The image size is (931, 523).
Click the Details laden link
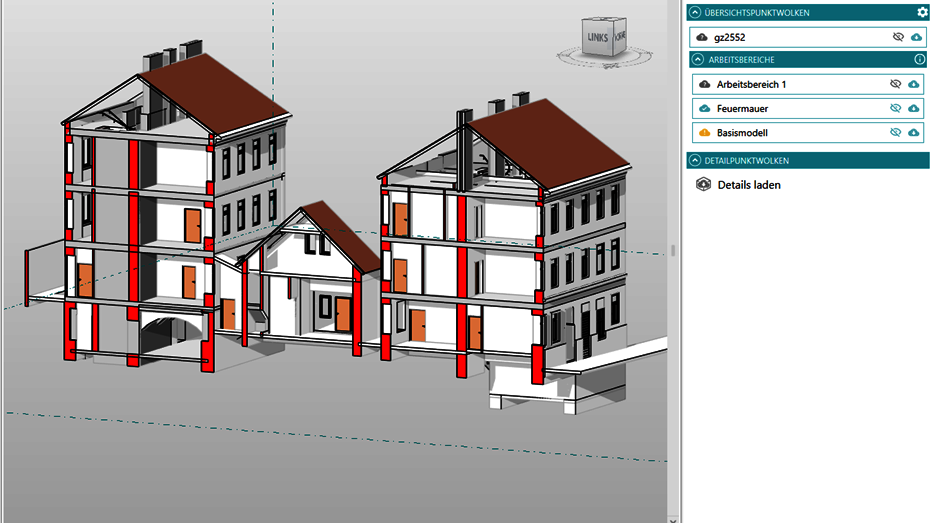749,185
